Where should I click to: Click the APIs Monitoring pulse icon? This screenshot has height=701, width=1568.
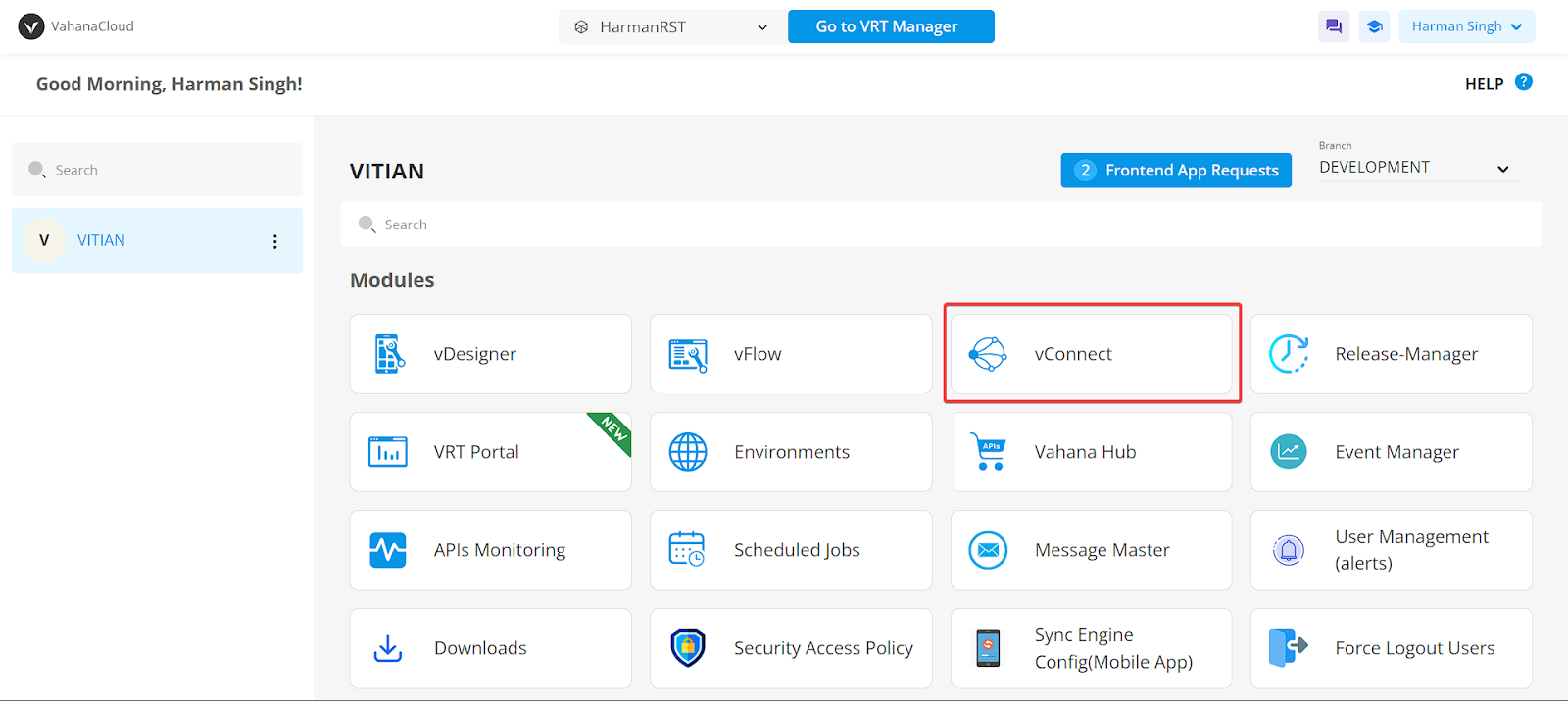tap(388, 550)
